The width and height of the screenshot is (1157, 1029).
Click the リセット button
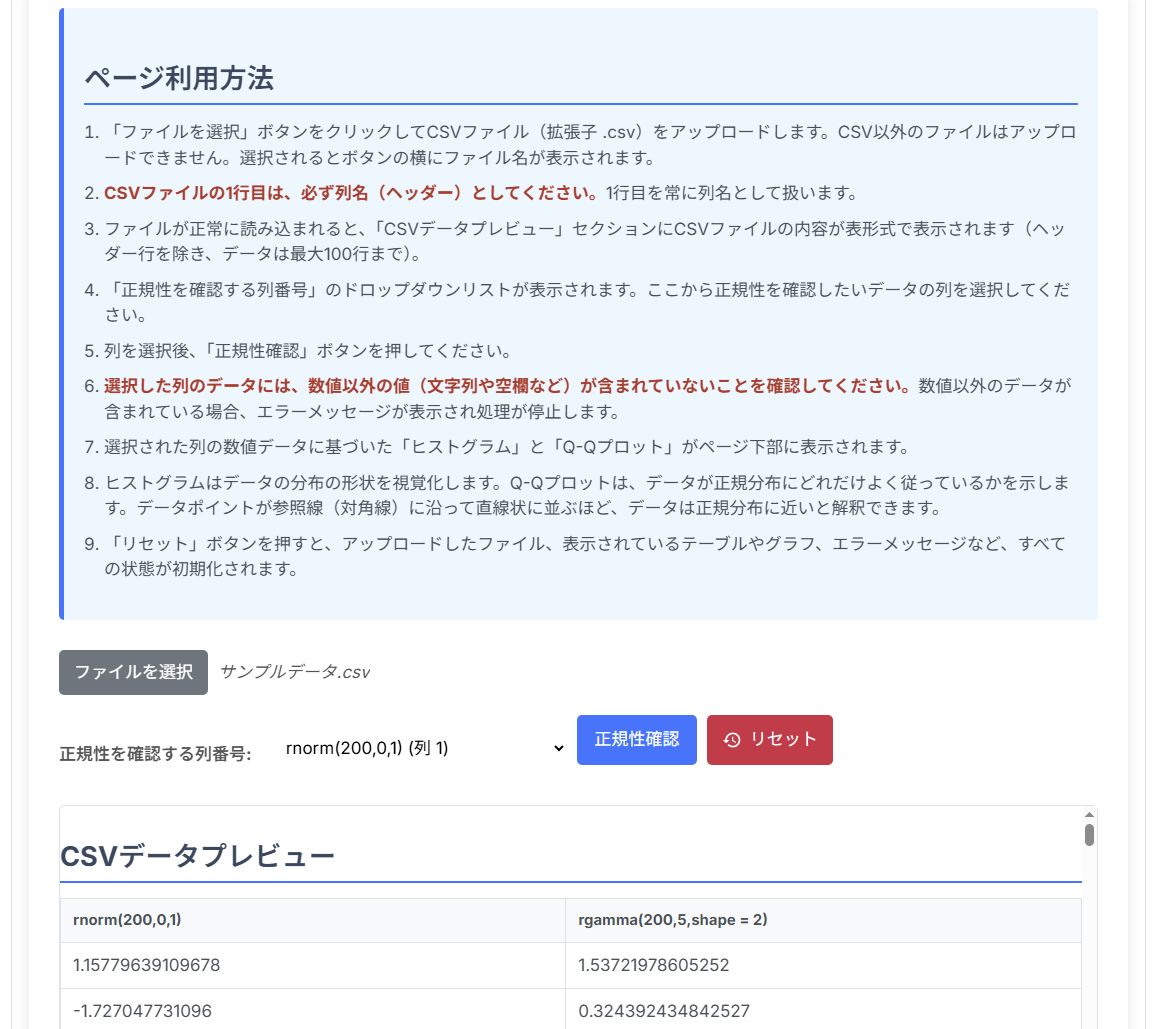[x=770, y=739]
